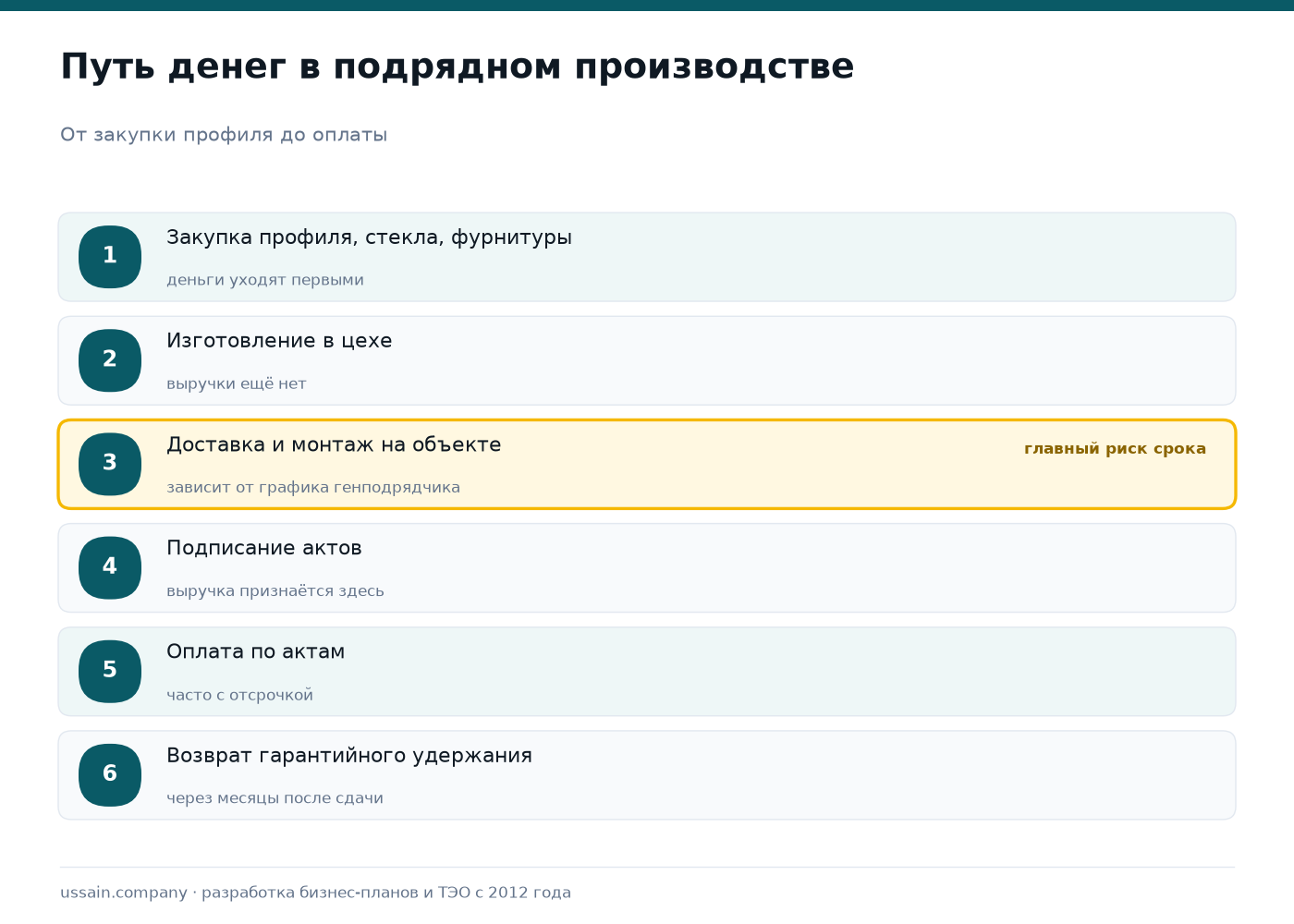Click 'Оплата по актам' heading
The width and height of the screenshot is (1294, 924).
coord(256,651)
